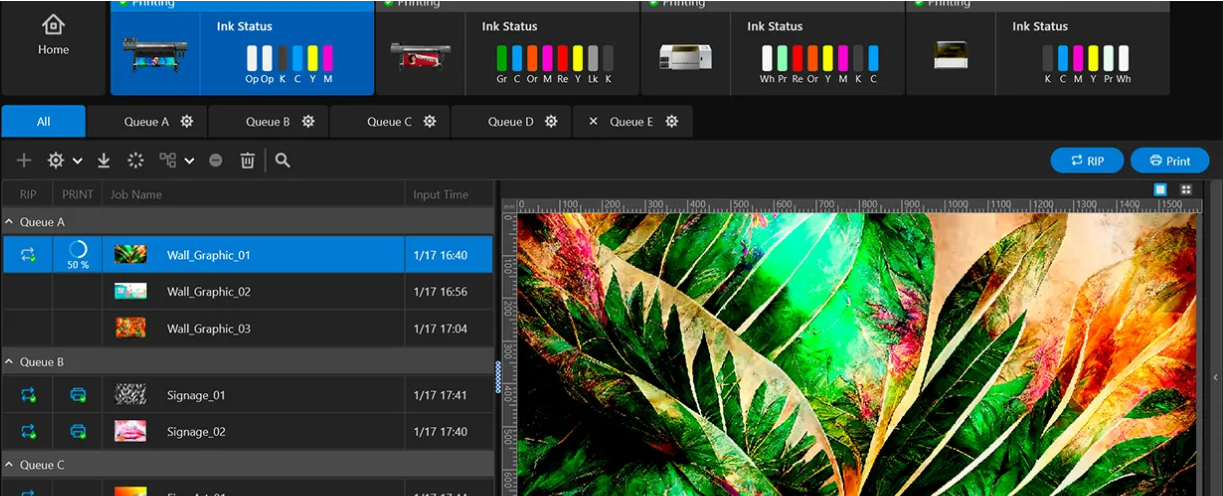Viewport: 1223px width, 496px height.
Task: Click the Home icon
Action: (53, 25)
